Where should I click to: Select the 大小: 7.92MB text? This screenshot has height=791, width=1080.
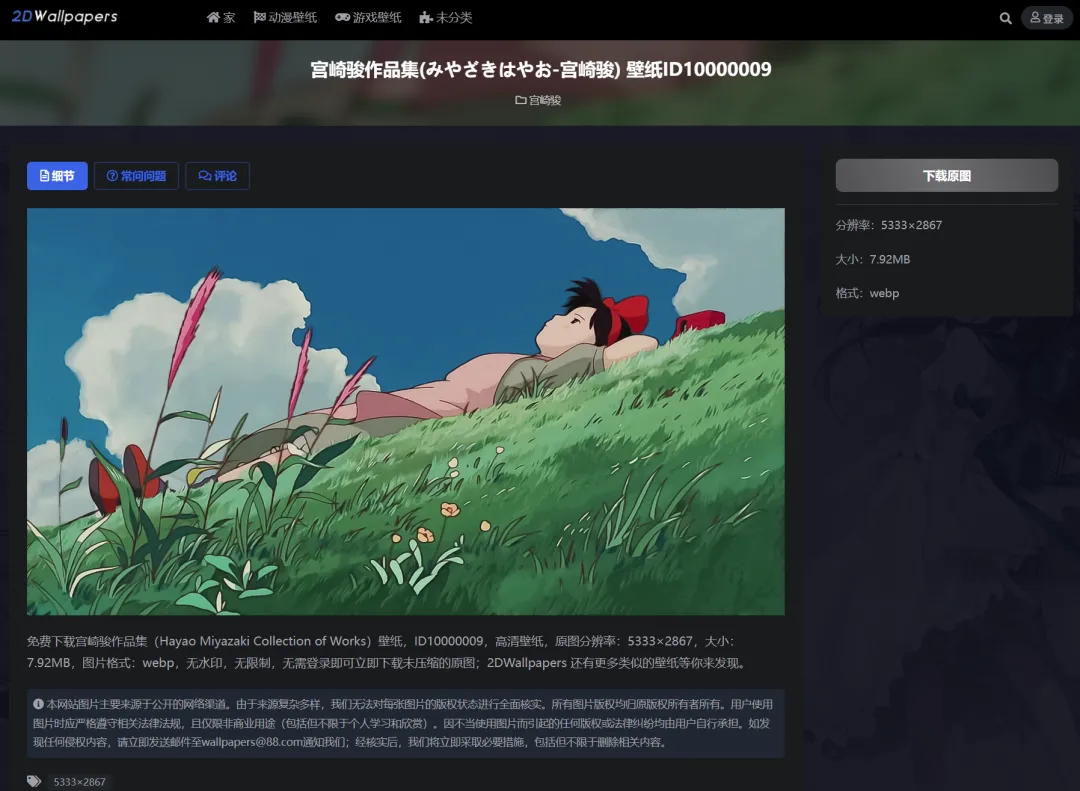point(873,259)
